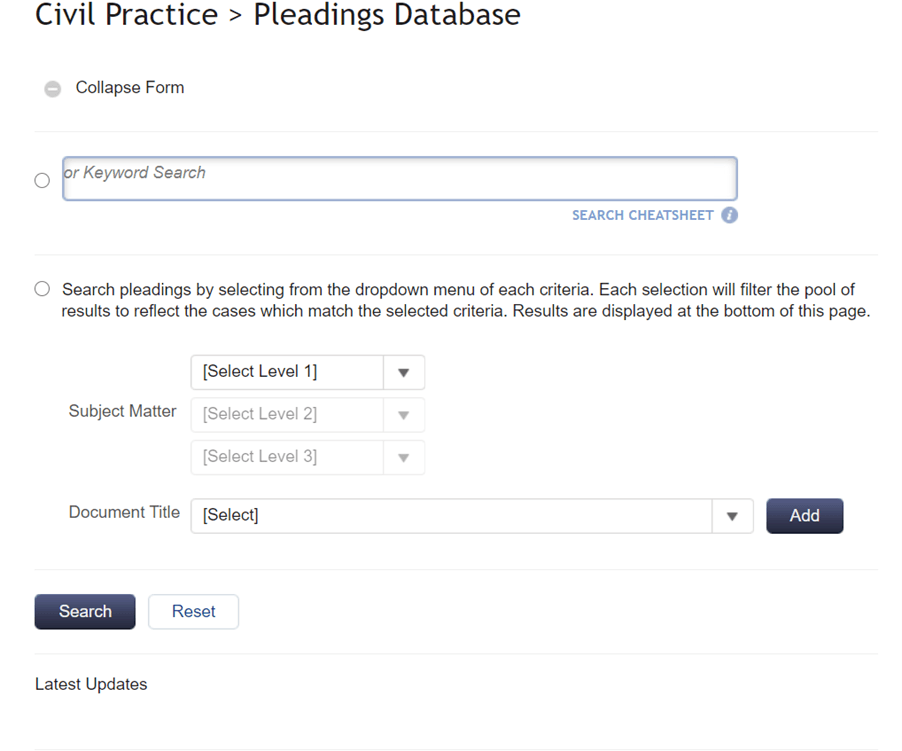Click the Add button

804,516
